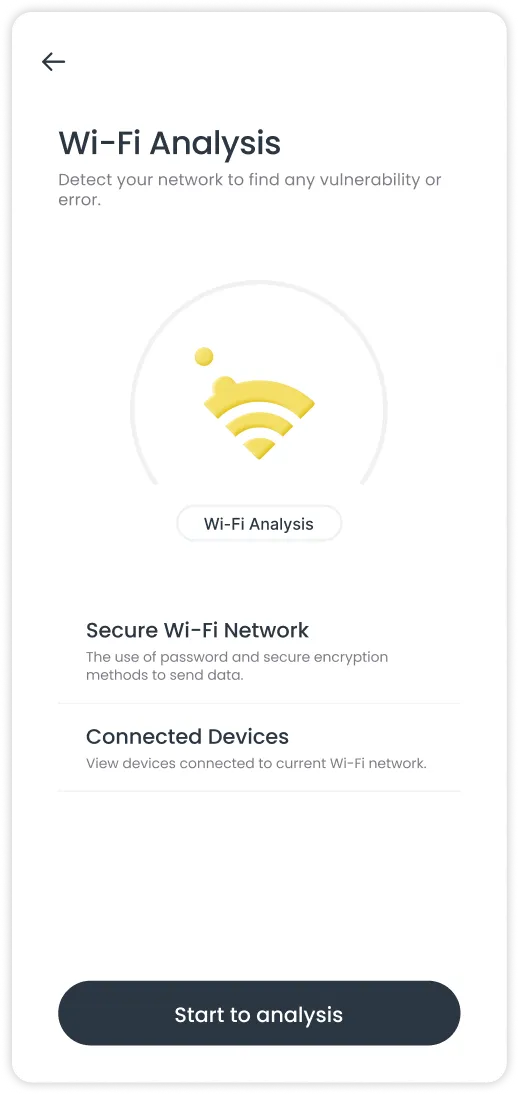Click the divider line below Secure Wi-Fi Network
519x1095 pixels.
pos(259,703)
